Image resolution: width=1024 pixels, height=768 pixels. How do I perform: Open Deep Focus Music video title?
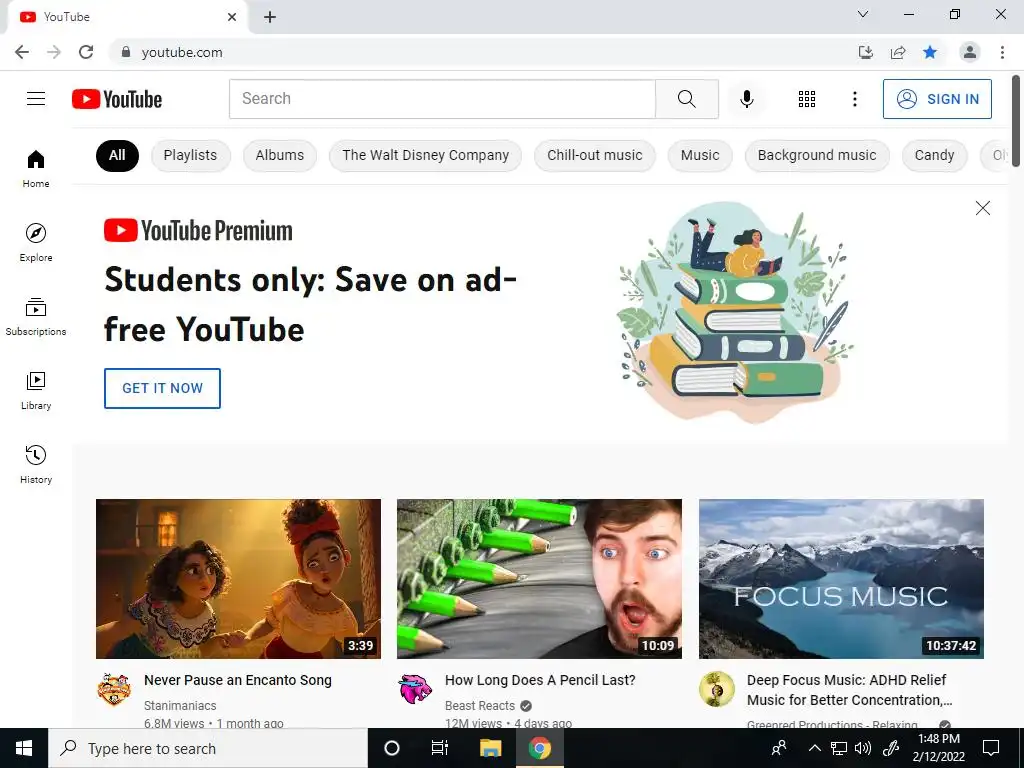click(x=850, y=690)
